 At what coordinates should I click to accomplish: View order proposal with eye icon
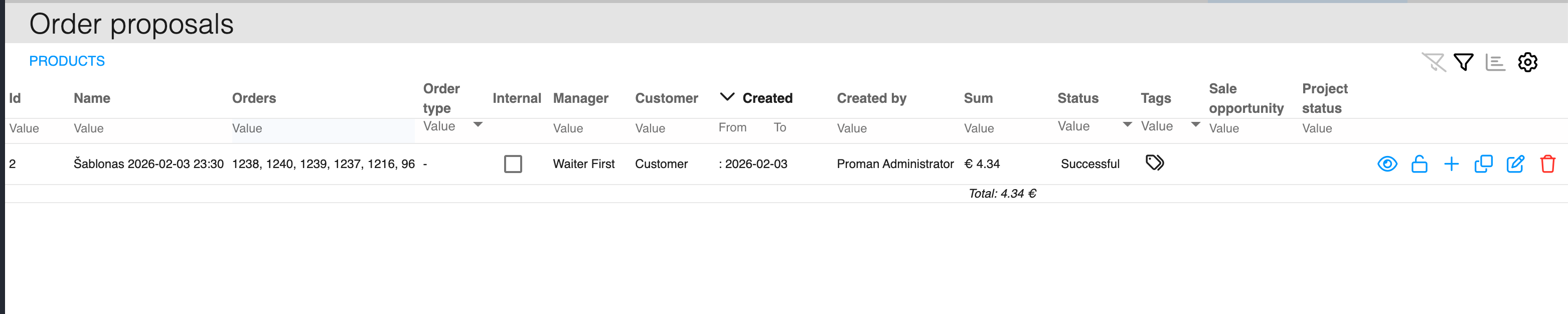[1386, 164]
